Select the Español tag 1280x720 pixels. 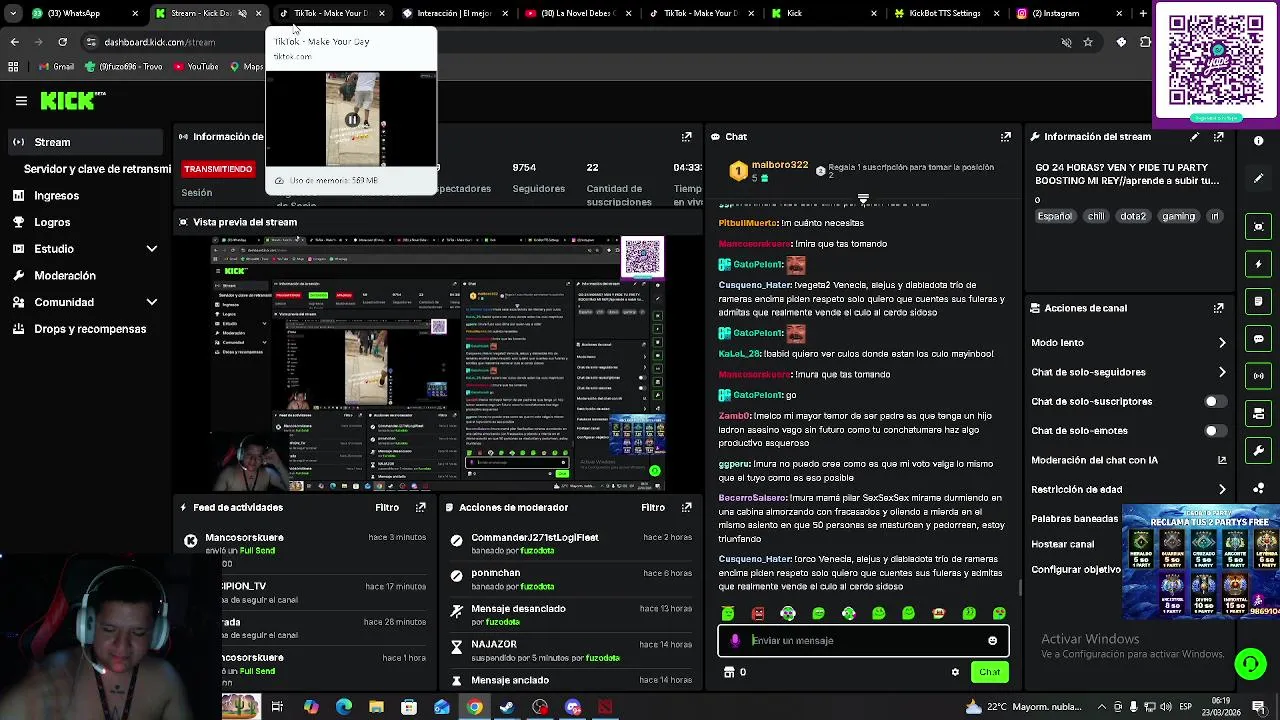coord(1054,217)
